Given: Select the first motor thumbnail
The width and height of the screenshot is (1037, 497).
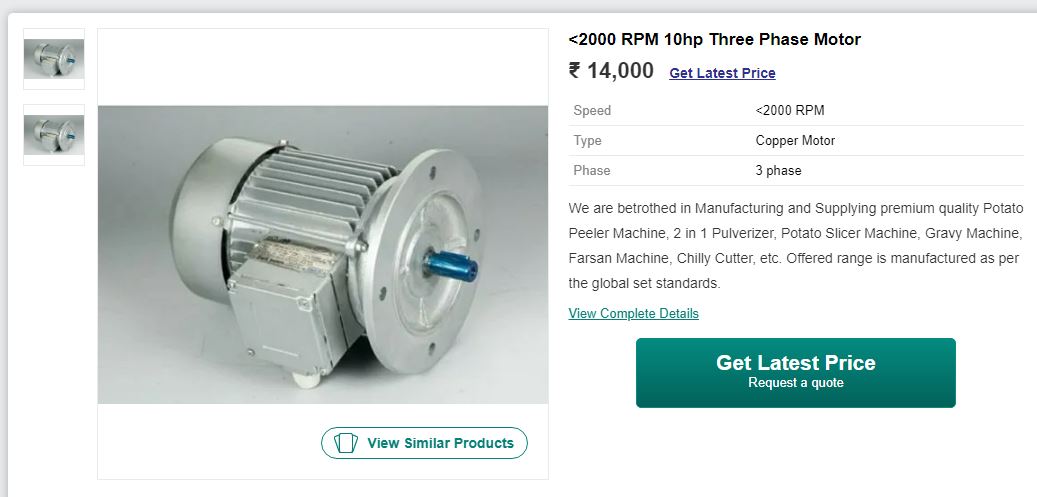Looking at the screenshot, I should coord(54,59).
